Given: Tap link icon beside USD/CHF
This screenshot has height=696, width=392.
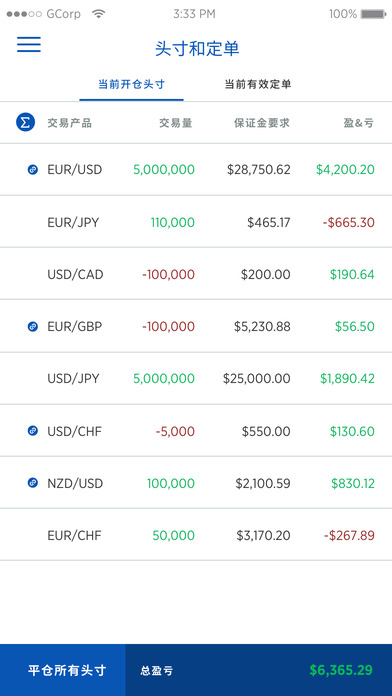Looking at the screenshot, I should tap(33, 431).
